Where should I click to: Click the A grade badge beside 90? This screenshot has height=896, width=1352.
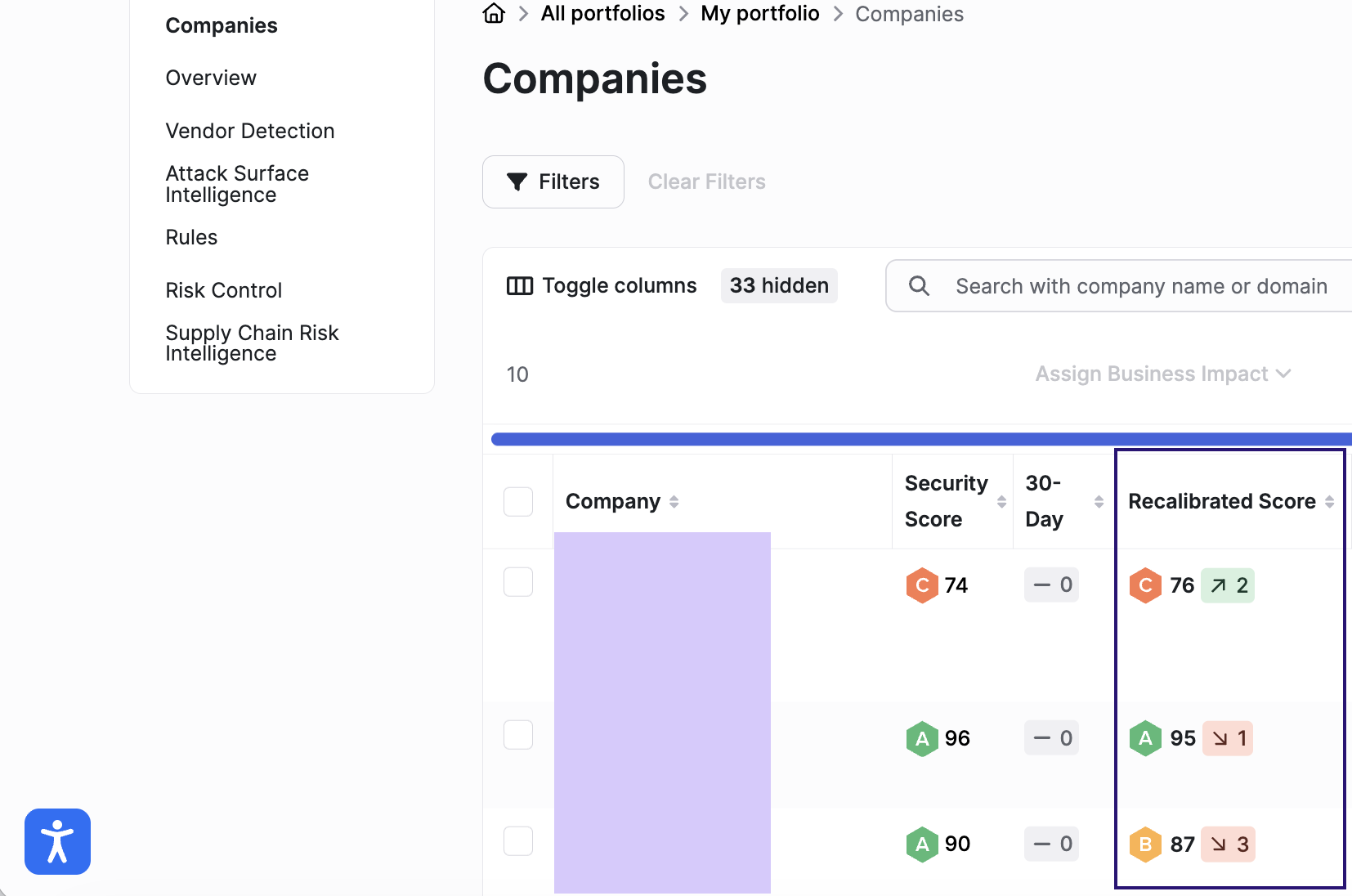(922, 844)
